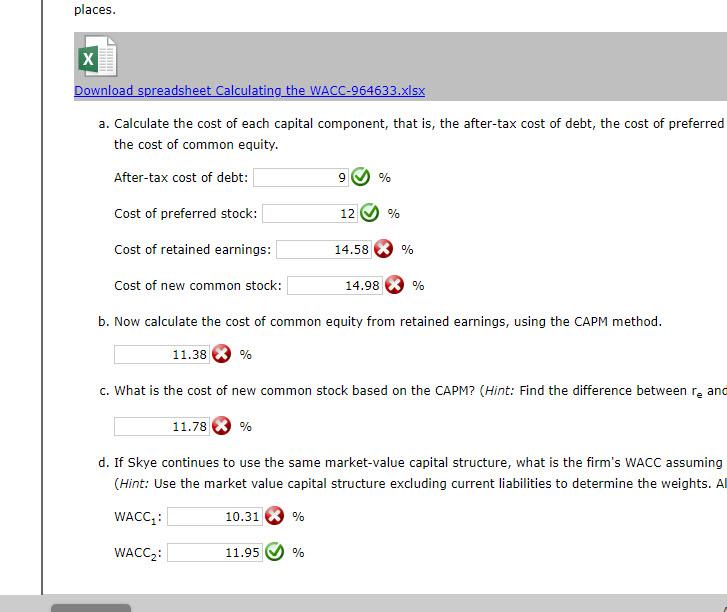727x612 pixels.
Task: Click the WACC1 input field
Action: click(x=215, y=516)
